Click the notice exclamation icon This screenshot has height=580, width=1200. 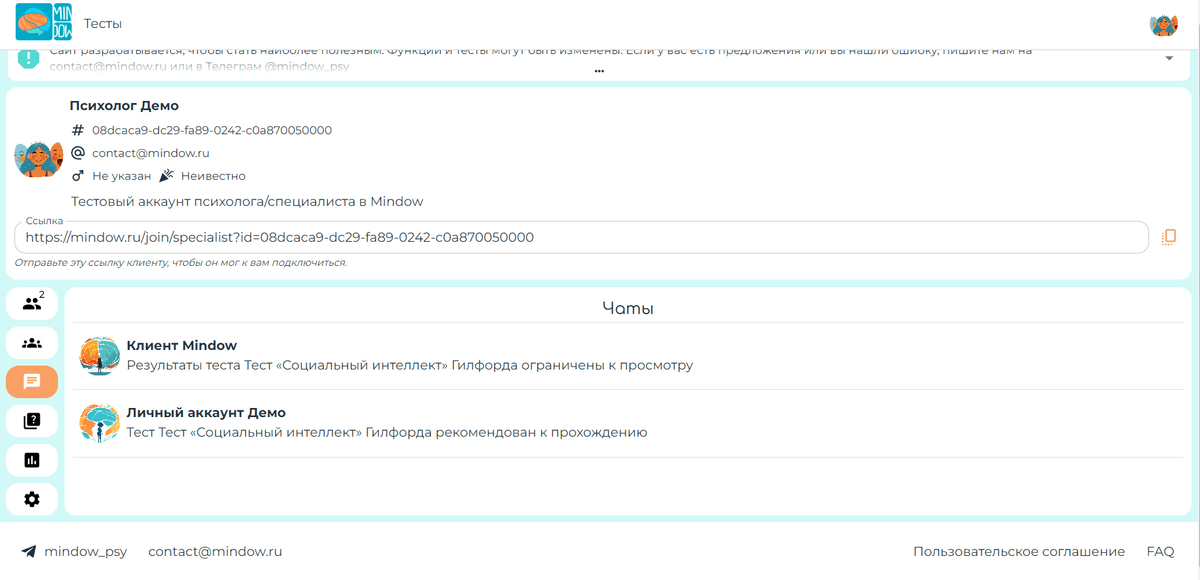(x=29, y=58)
